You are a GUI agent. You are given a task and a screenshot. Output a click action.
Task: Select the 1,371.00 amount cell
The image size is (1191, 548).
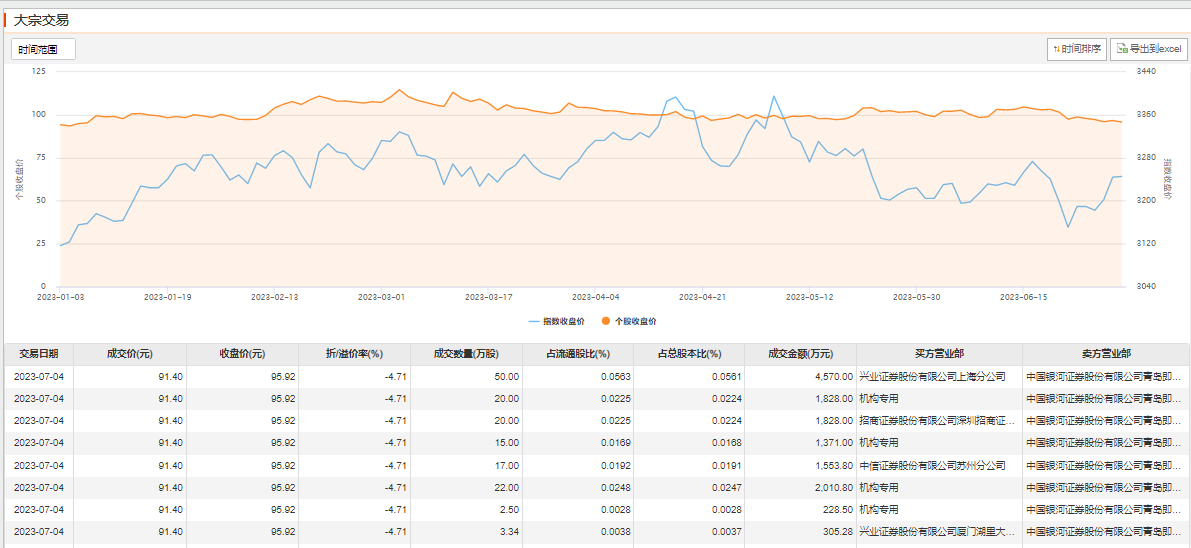[x=801, y=443]
